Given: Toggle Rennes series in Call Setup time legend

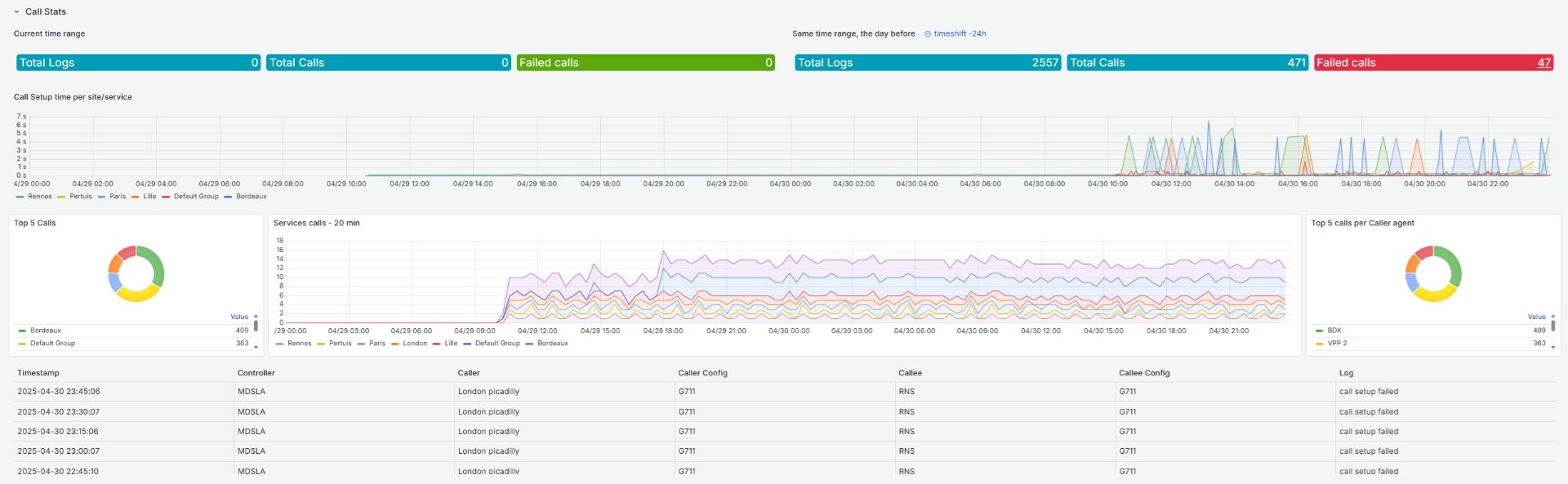Looking at the screenshot, I should 39,197.
